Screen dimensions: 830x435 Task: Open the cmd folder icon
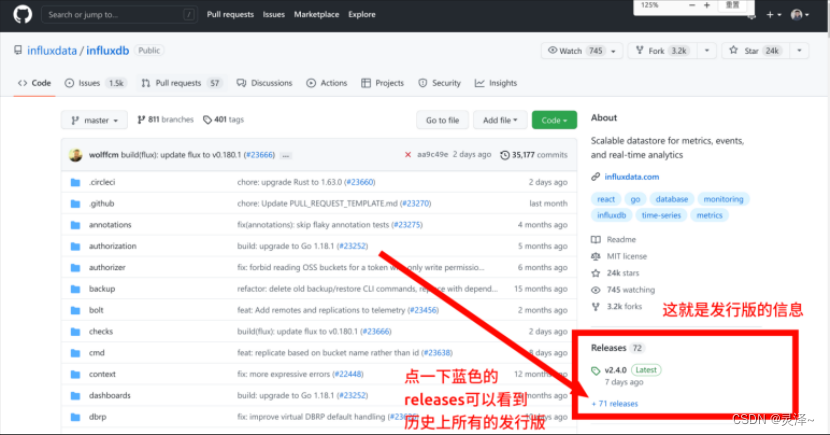coord(76,353)
